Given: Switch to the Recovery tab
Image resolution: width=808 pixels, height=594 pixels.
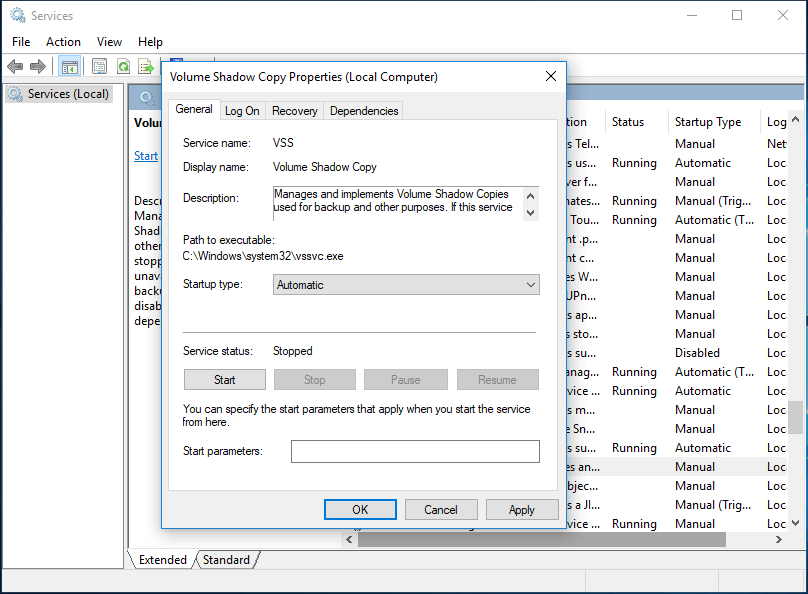Looking at the screenshot, I should [295, 111].
